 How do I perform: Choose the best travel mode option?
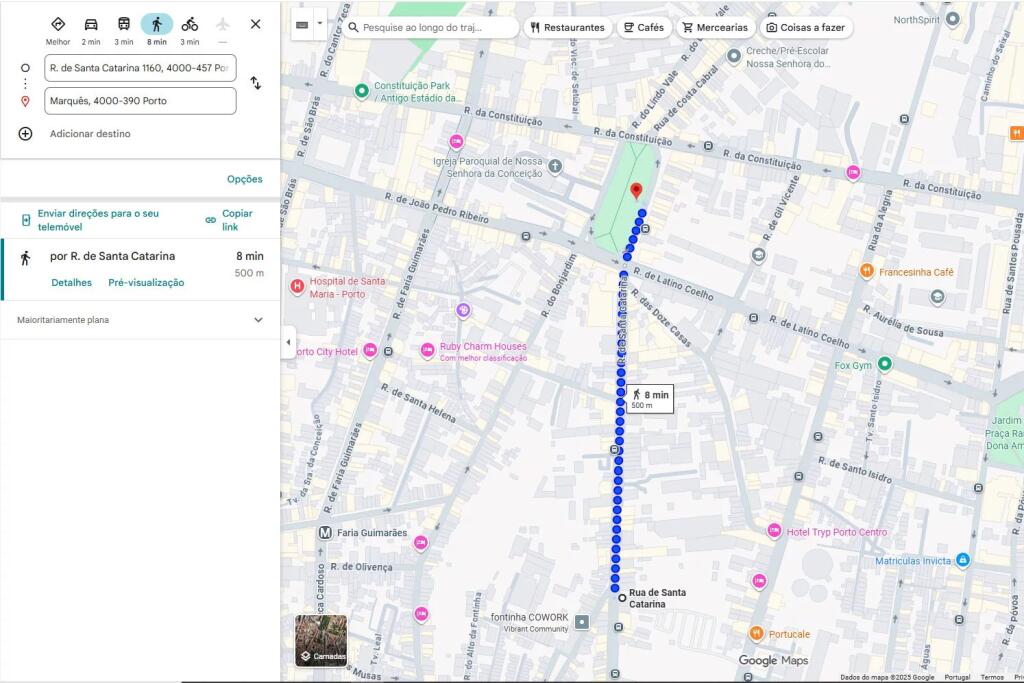58,25
